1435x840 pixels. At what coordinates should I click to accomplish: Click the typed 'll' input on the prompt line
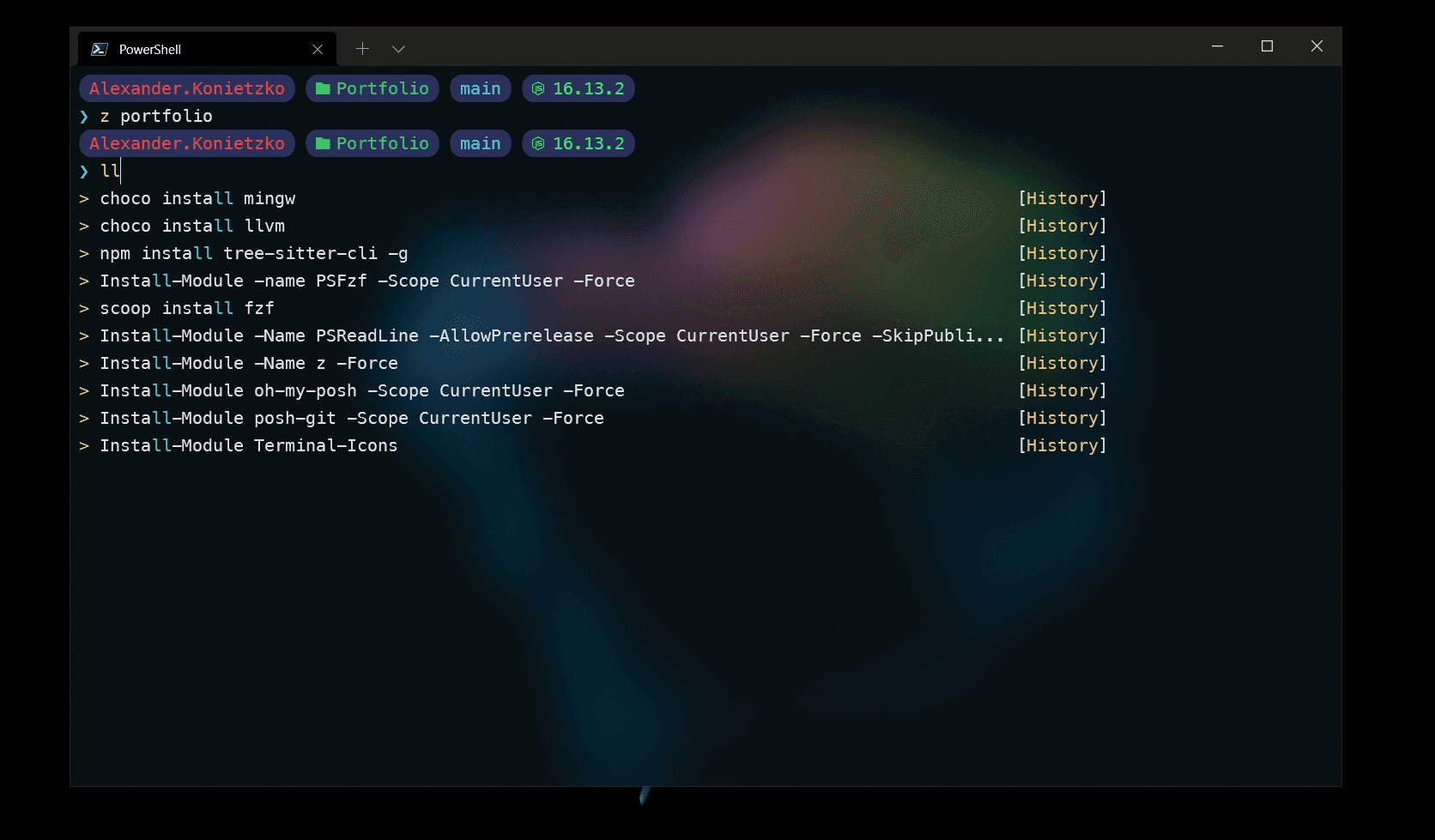(110, 171)
